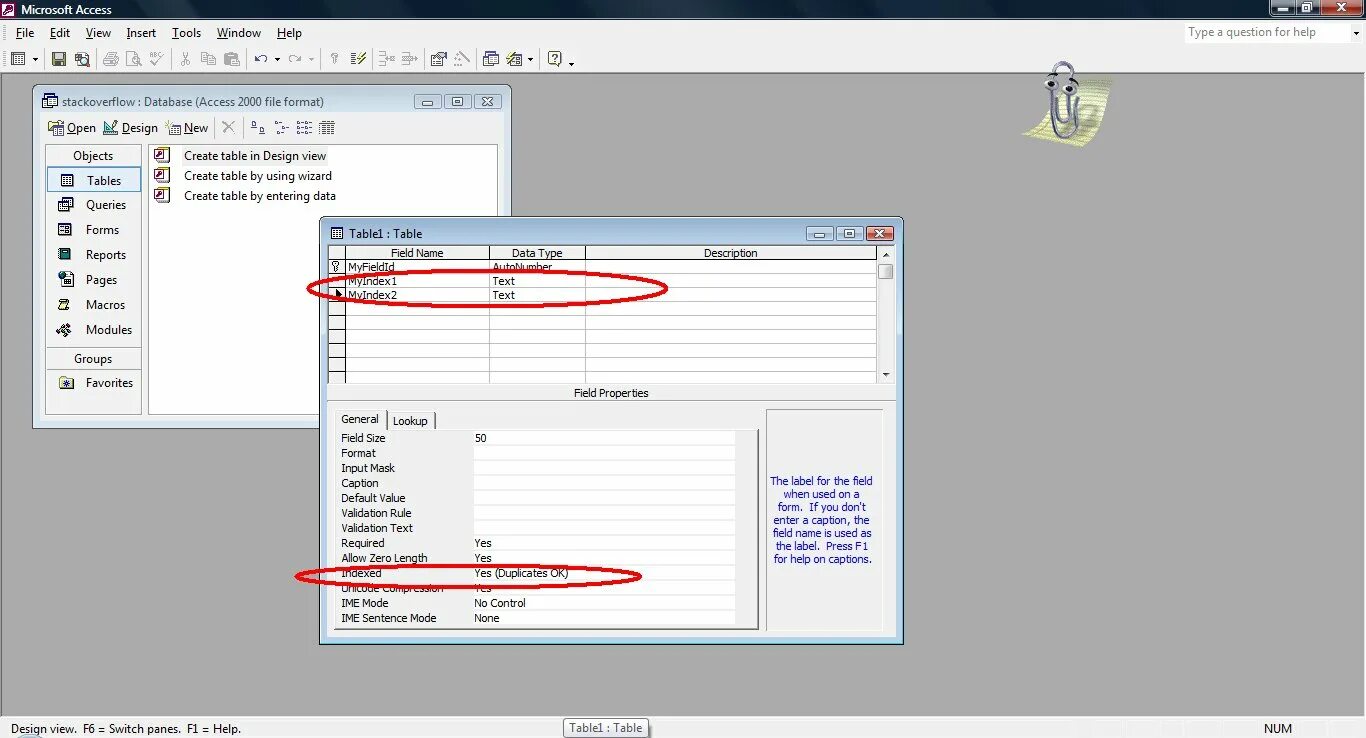The height and width of the screenshot is (738, 1366).
Task: Open the Help menu
Action: (289, 33)
